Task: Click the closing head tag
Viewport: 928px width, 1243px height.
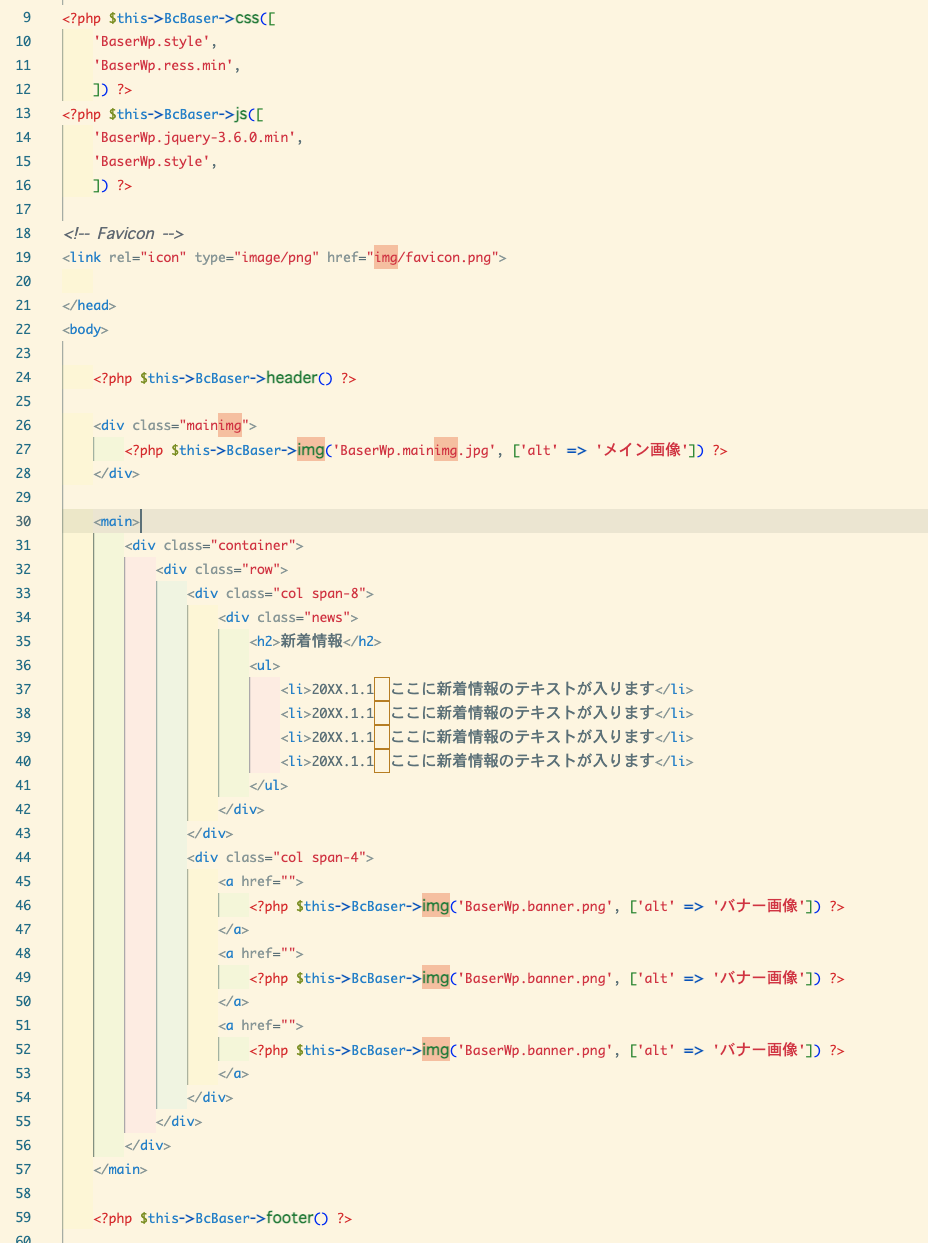Action: 89,305
